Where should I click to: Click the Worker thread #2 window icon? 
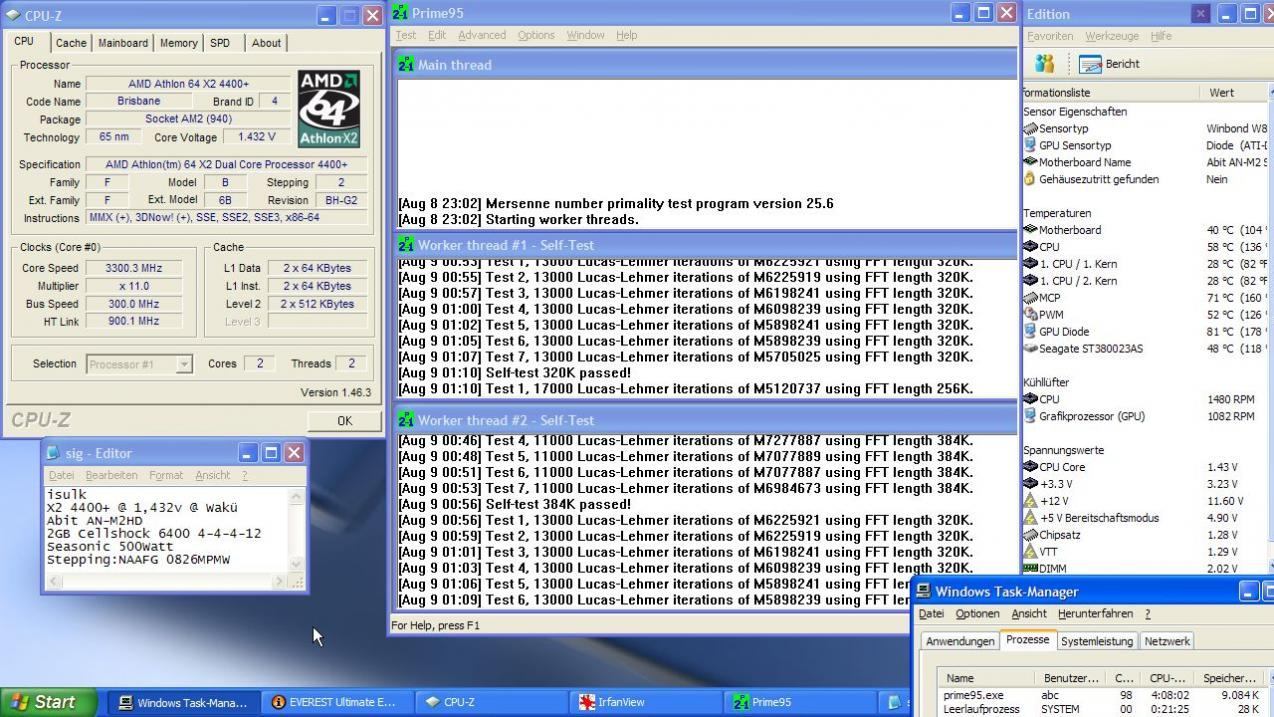pyautogui.click(x=405, y=420)
